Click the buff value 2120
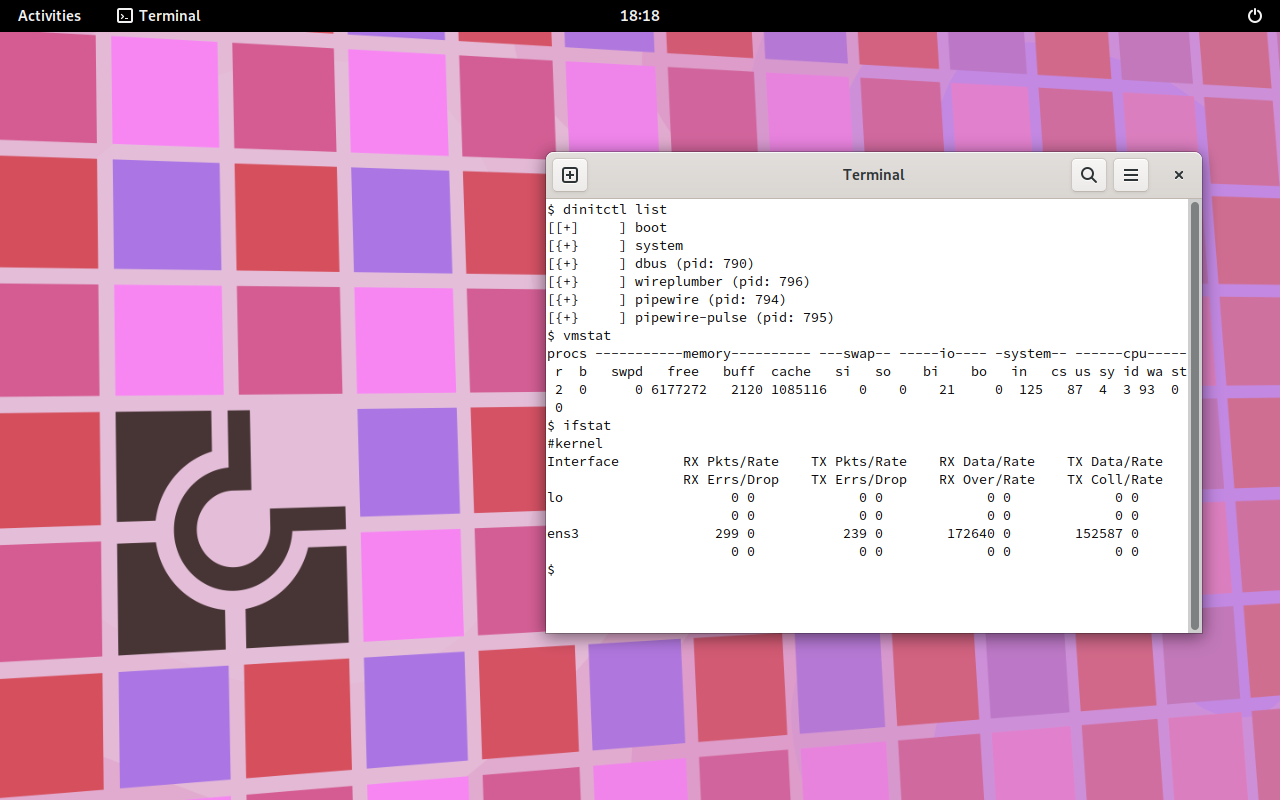The width and height of the screenshot is (1280, 800). point(747,390)
